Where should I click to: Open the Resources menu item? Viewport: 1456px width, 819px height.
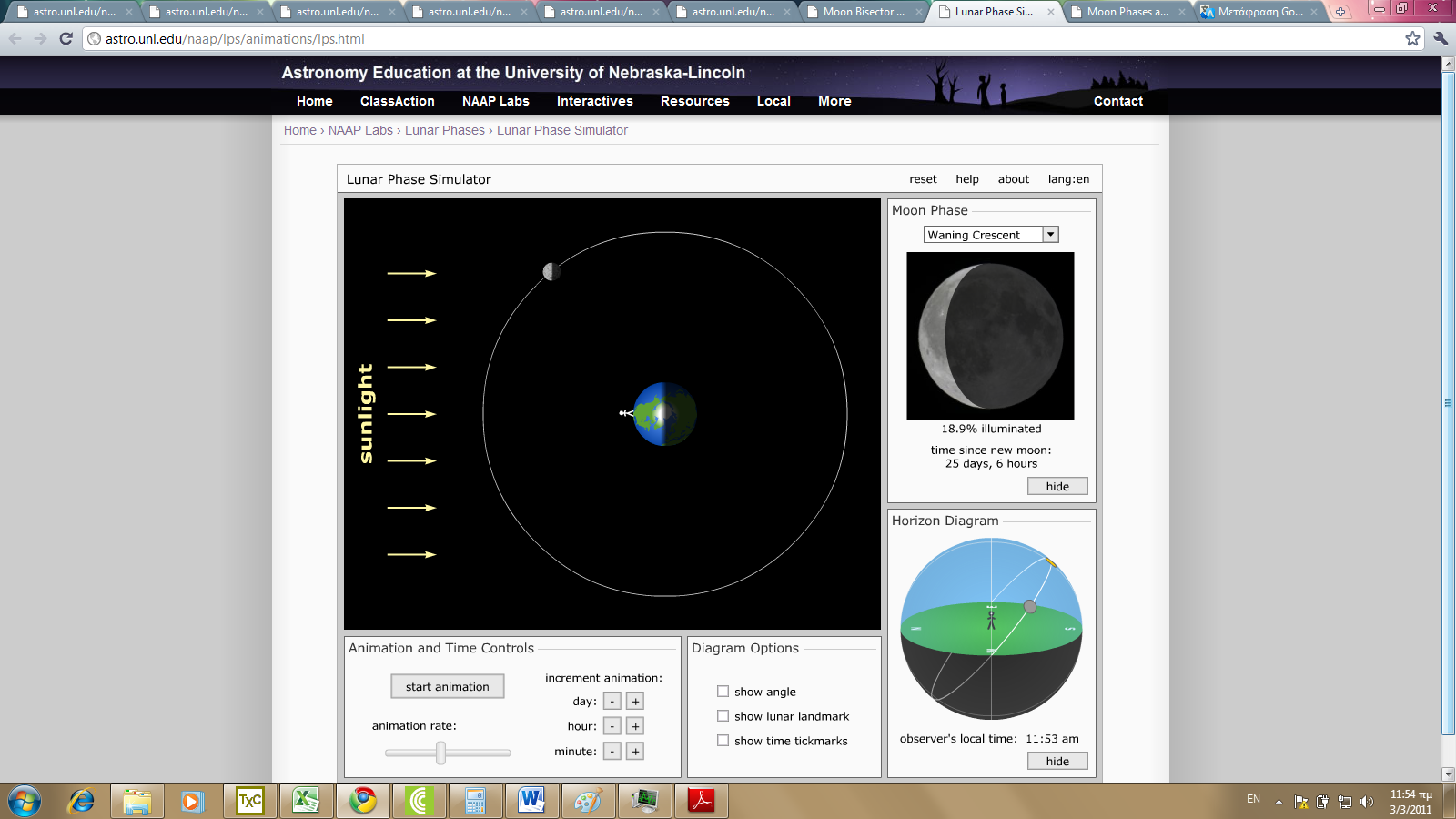point(695,101)
